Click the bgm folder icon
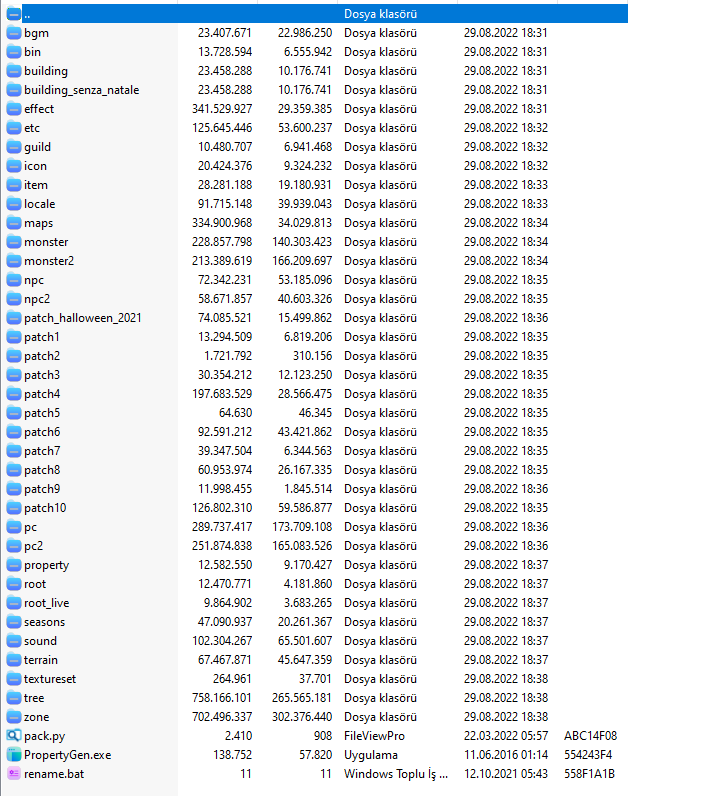The width and height of the screenshot is (726, 796). pos(14,33)
